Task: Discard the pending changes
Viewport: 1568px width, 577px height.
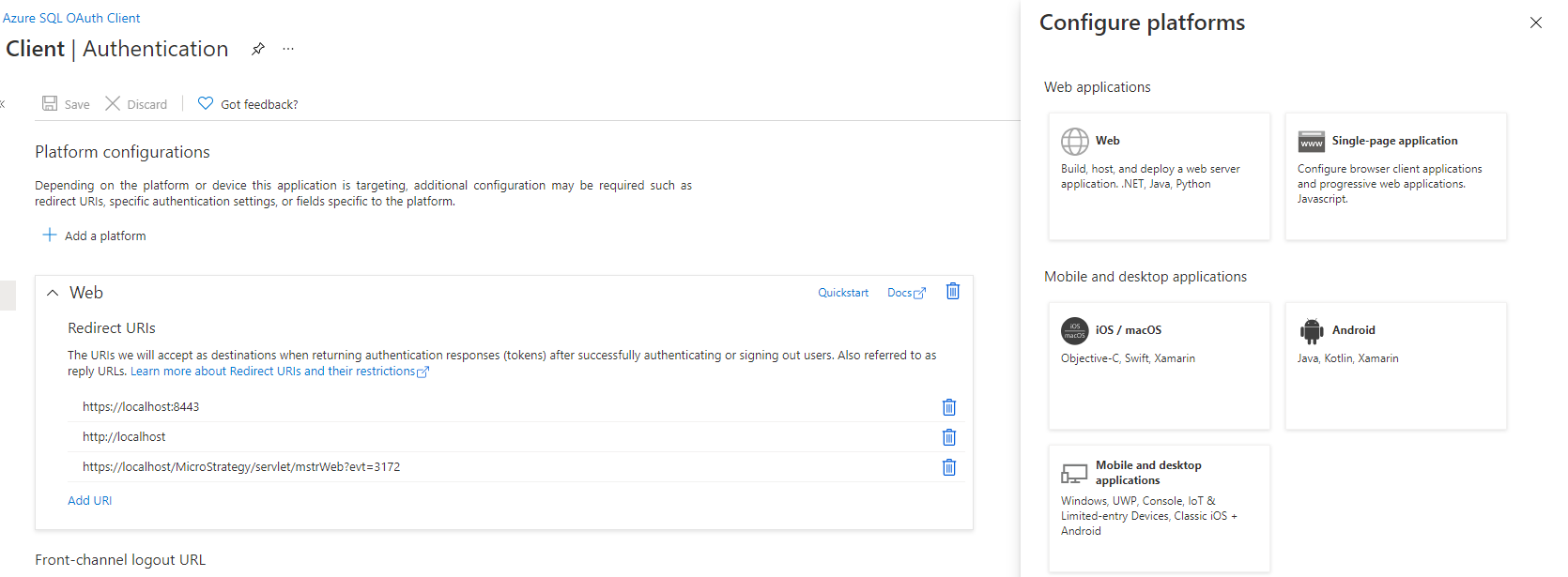Action: [x=136, y=104]
